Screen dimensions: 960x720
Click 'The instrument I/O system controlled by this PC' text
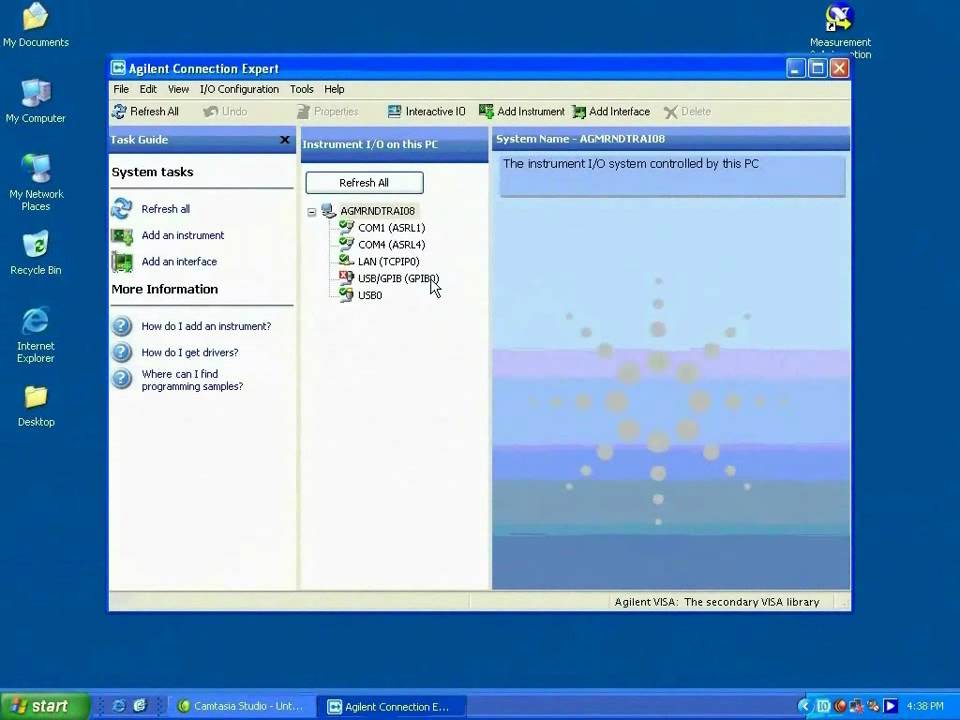click(631, 163)
